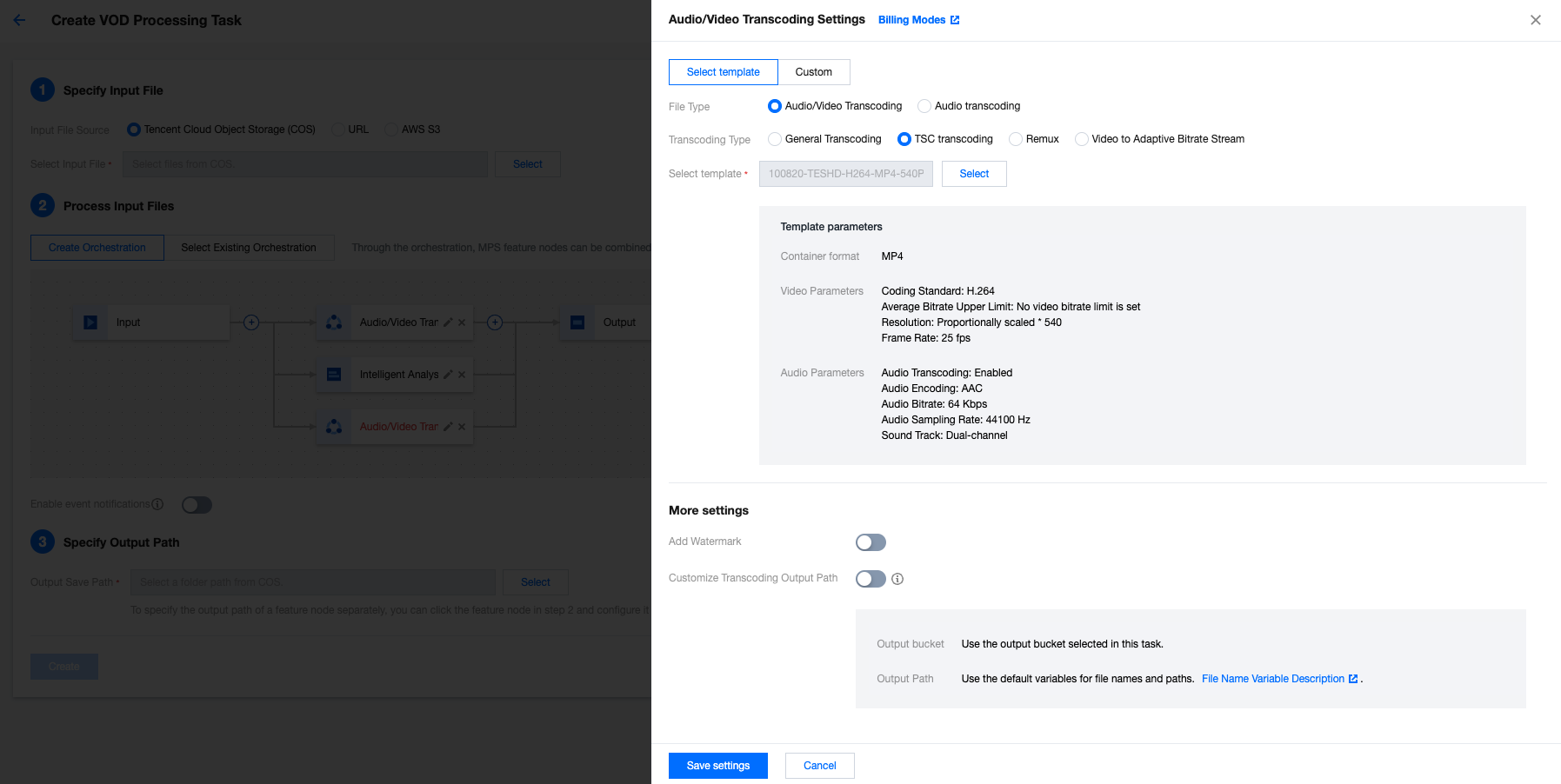Click the red-labeled Audio/Video Tran node icon
1561x784 pixels.
(x=334, y=427)
